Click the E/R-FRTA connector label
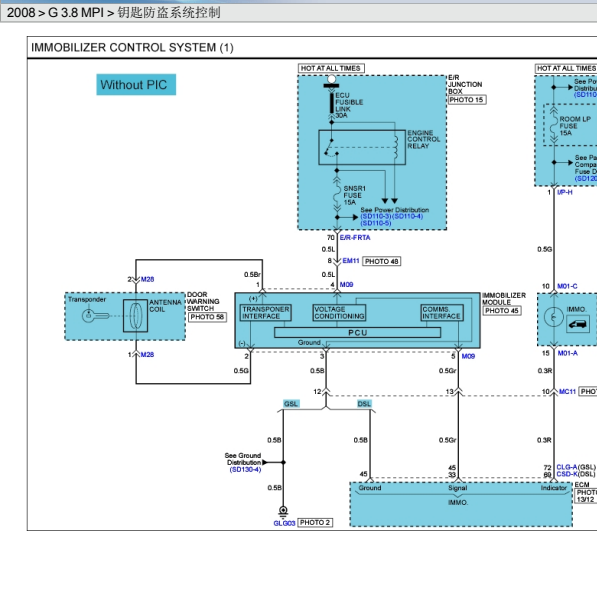Screen dimensions: 597x603 click(355, 238)
